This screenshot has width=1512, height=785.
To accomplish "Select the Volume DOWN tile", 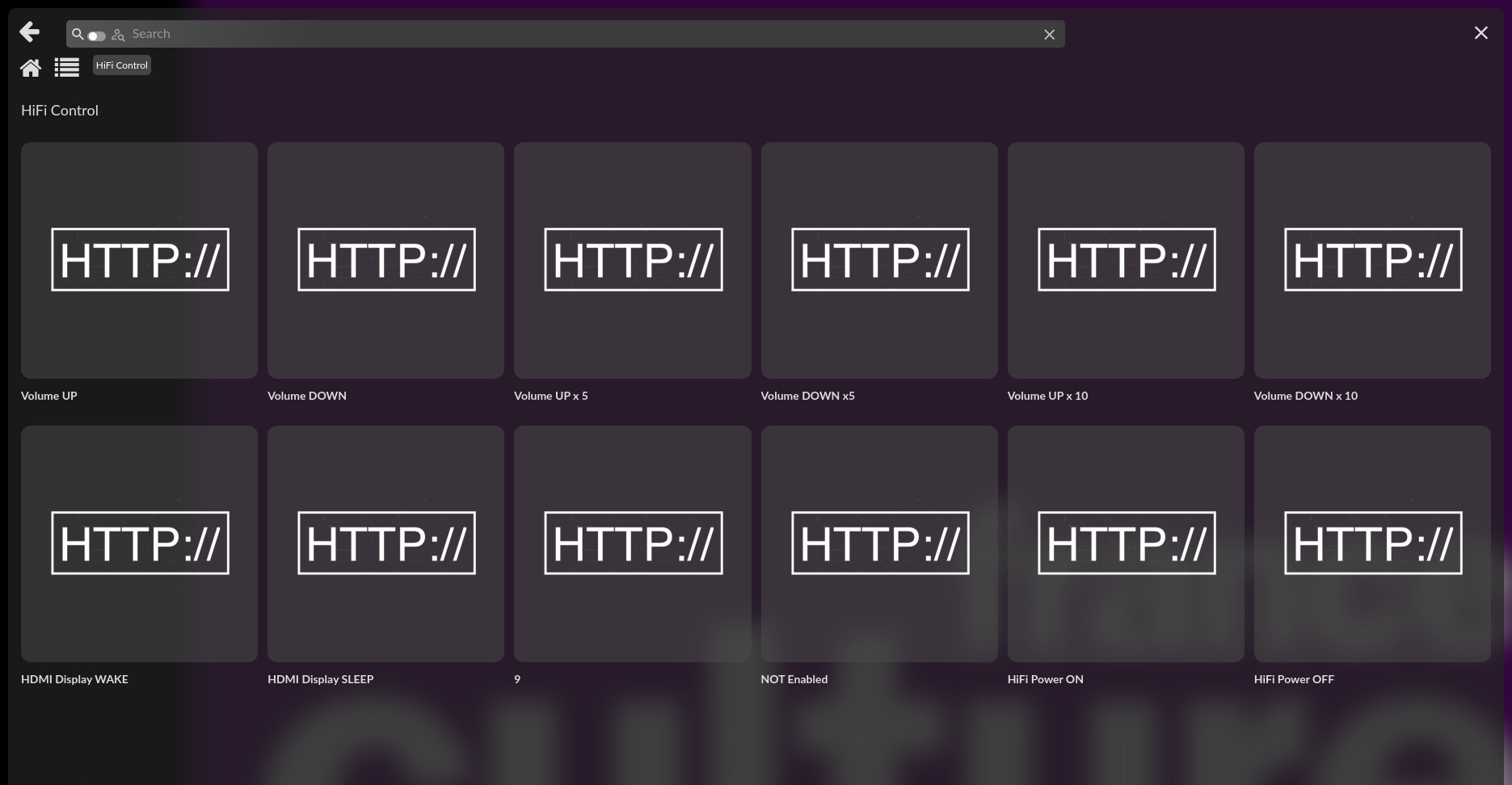I will [x=385, y=260].
